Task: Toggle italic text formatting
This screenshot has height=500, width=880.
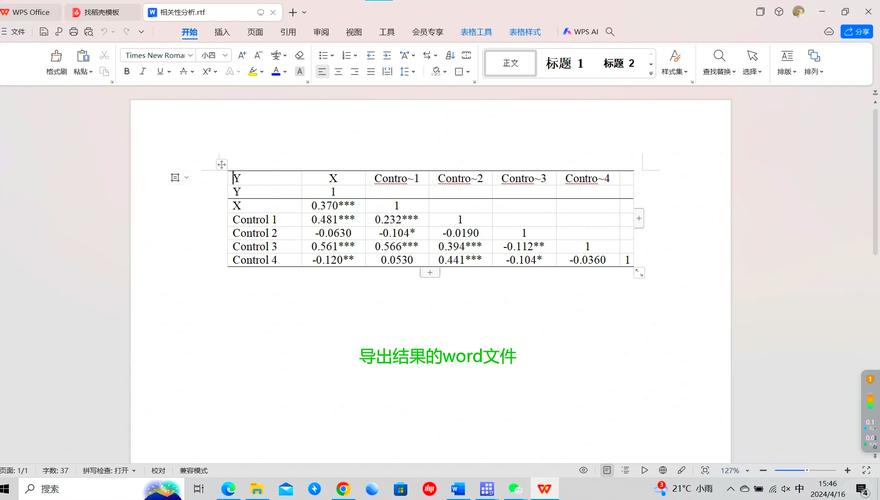Action: point(144,72)
